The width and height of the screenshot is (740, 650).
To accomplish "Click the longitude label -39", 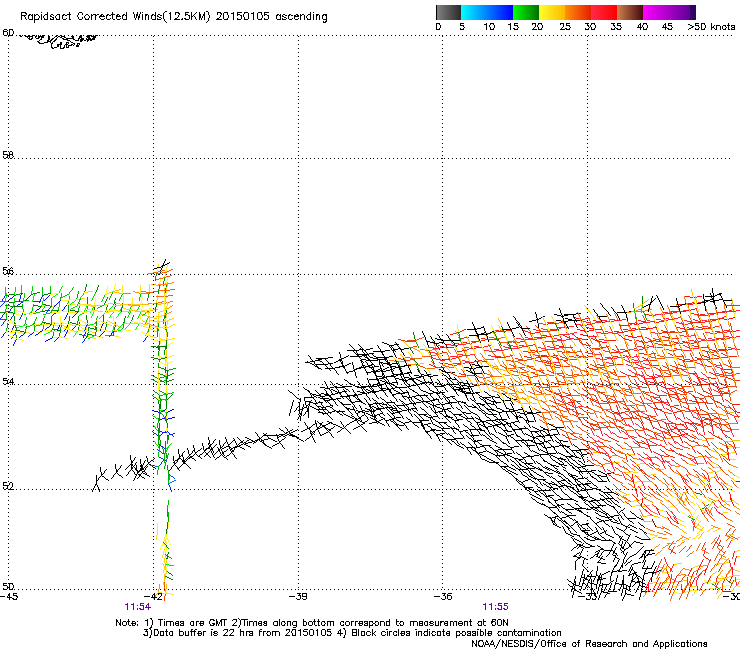I will (298, 596).
